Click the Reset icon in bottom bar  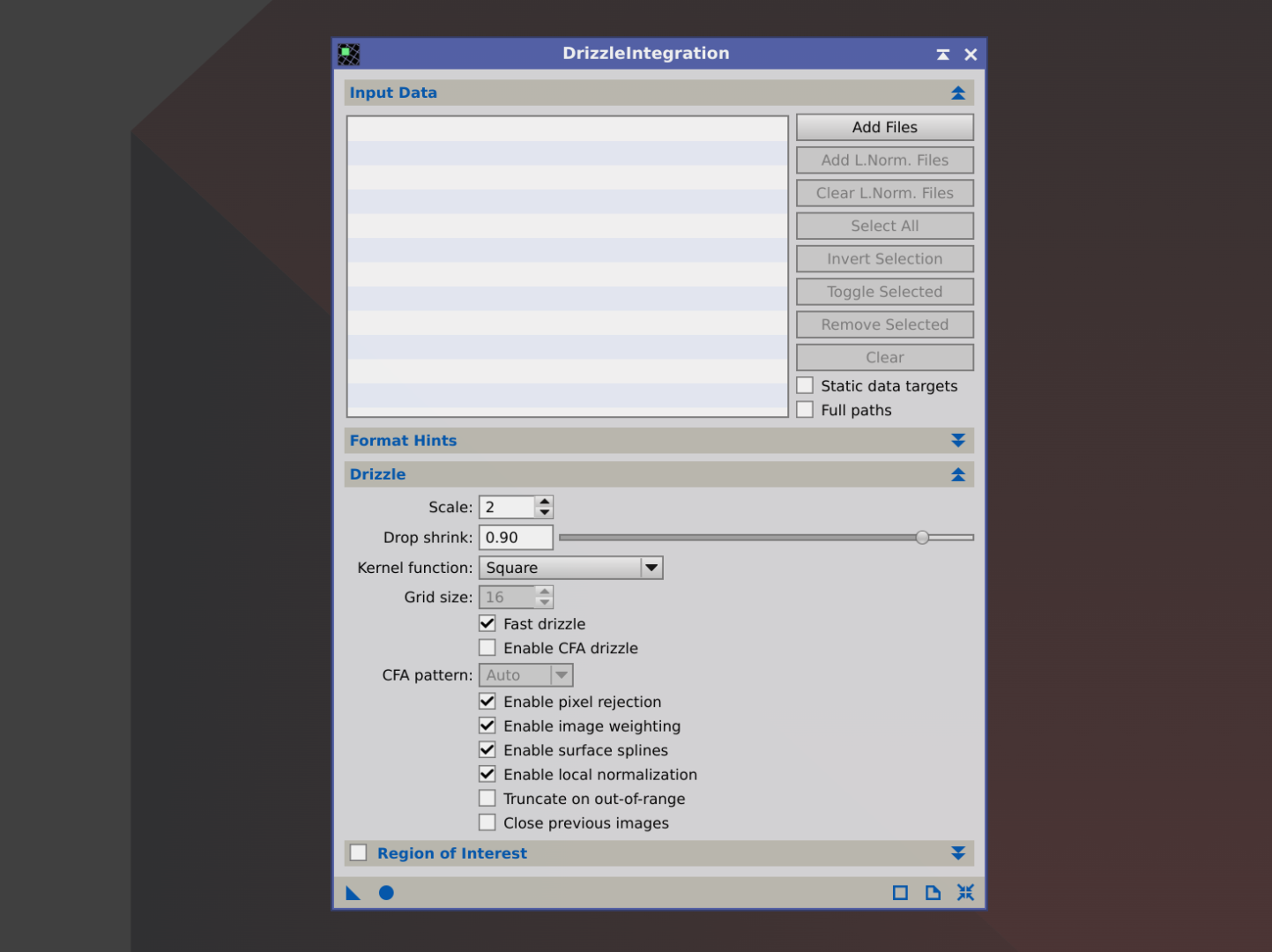[965, 893]
